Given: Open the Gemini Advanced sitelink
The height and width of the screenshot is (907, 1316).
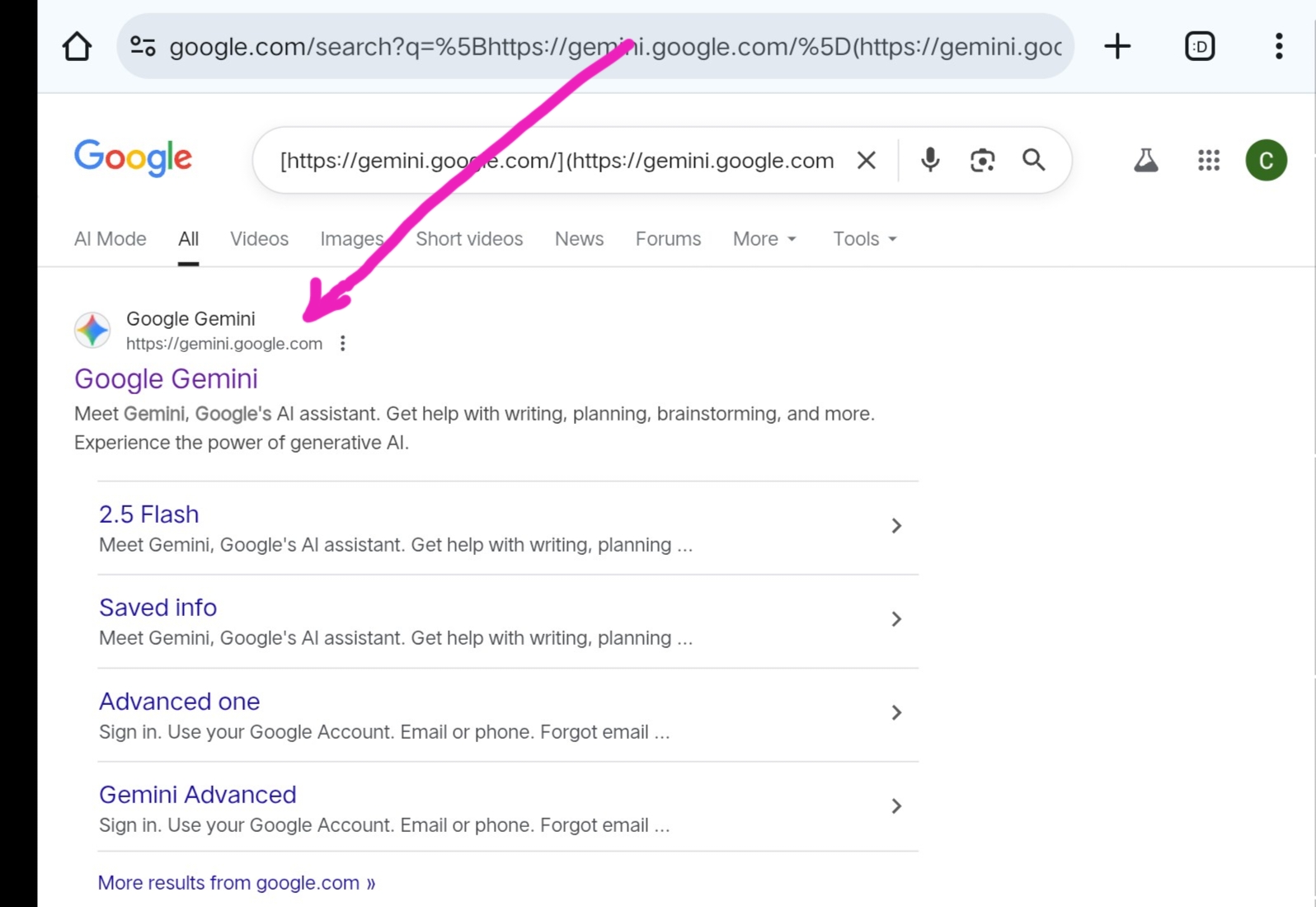Looking at the screenshot, I should [x=198, y=795].
